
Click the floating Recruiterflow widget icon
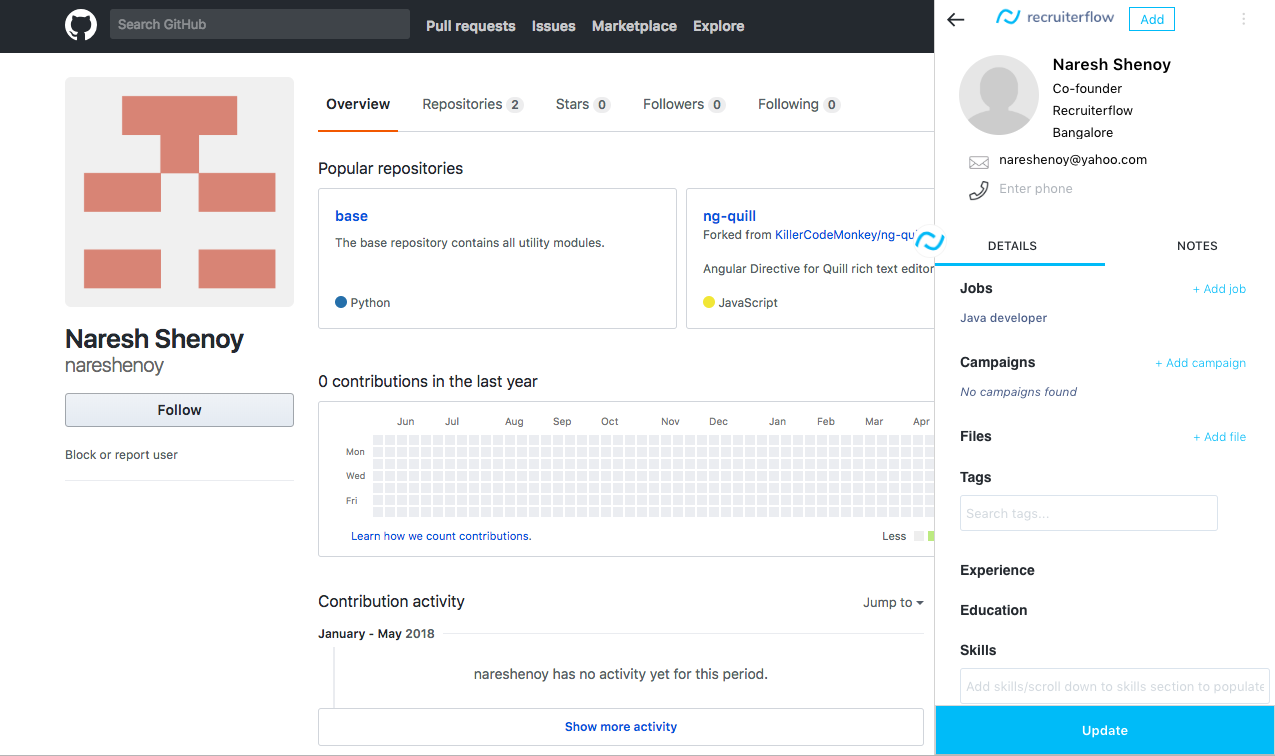tap(929, 241)
